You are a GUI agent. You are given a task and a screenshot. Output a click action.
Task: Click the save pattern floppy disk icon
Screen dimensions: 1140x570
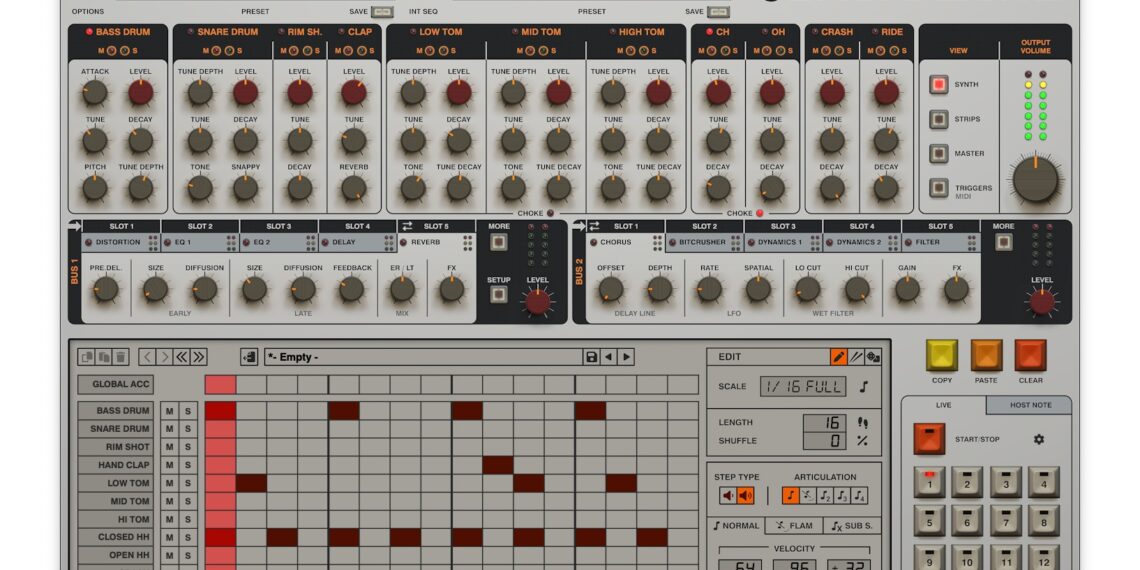(591, 357)
